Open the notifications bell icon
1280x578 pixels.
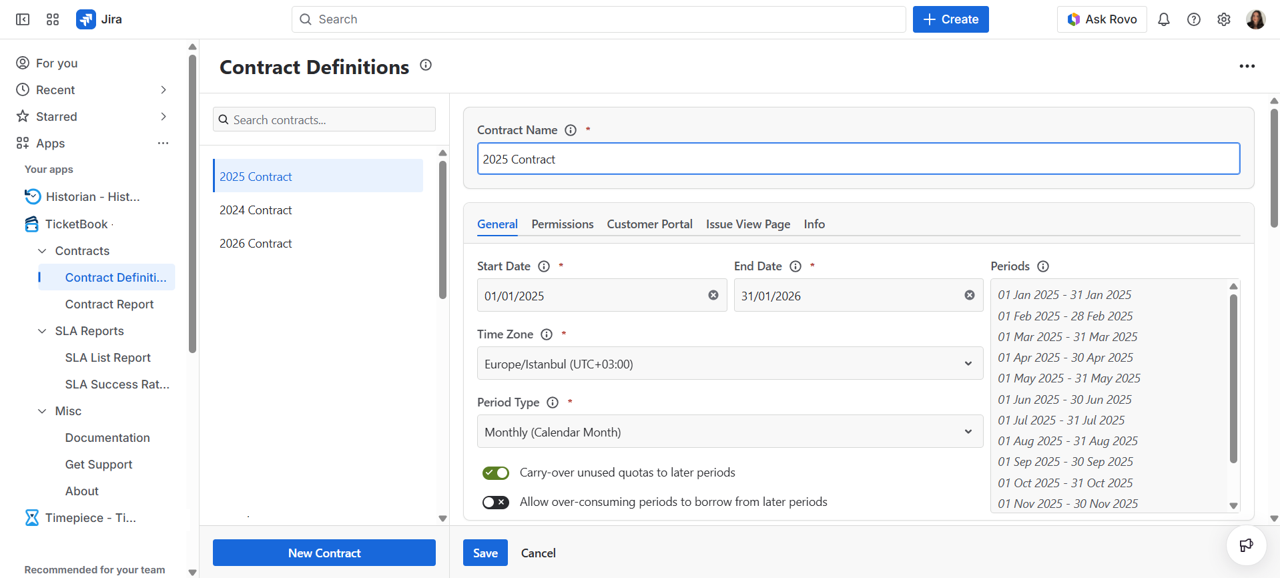click(x=1163, y=19)
